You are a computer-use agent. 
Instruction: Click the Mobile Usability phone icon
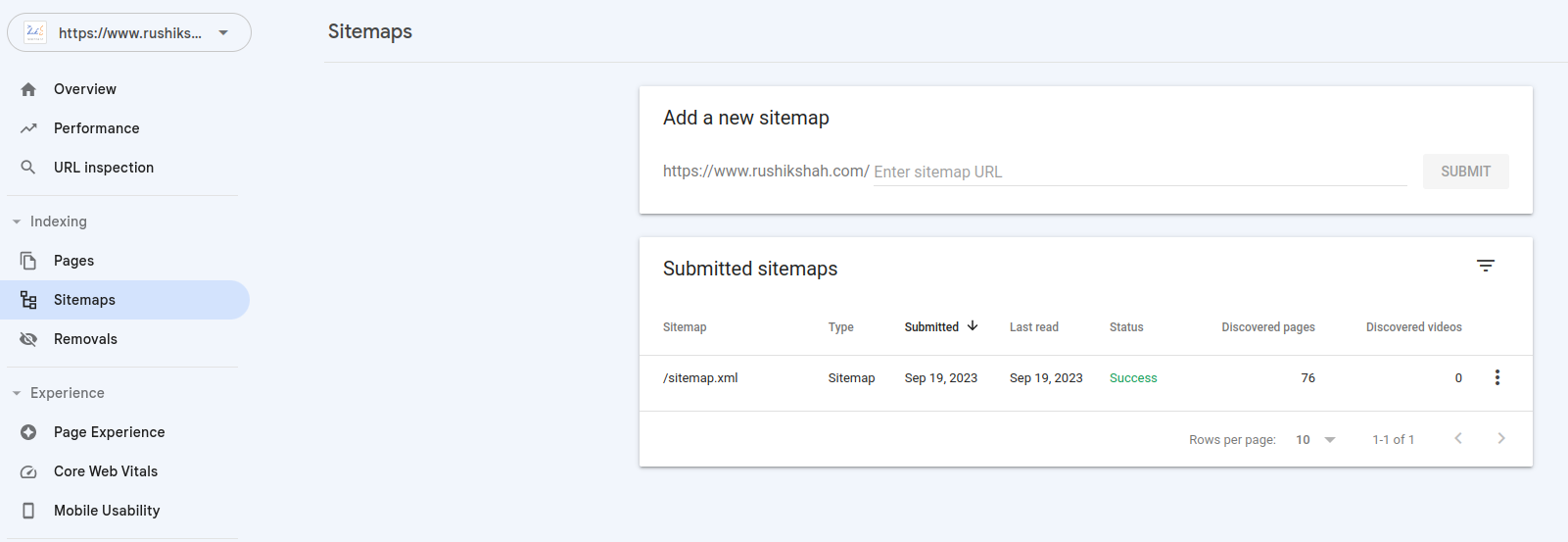coord(28,511)
